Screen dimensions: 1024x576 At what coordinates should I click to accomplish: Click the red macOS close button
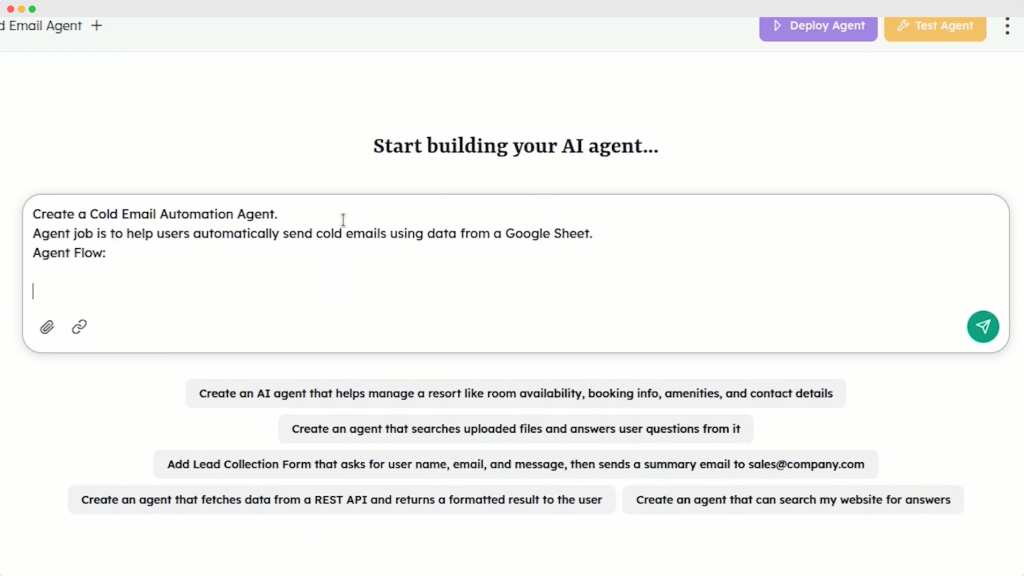point(9,8)
